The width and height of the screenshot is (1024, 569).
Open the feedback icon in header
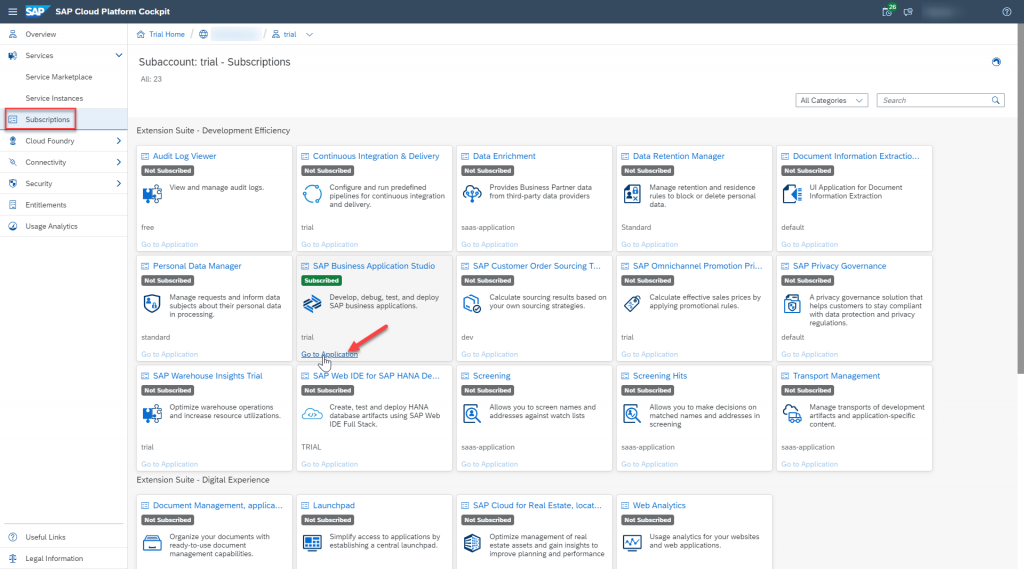908,12
